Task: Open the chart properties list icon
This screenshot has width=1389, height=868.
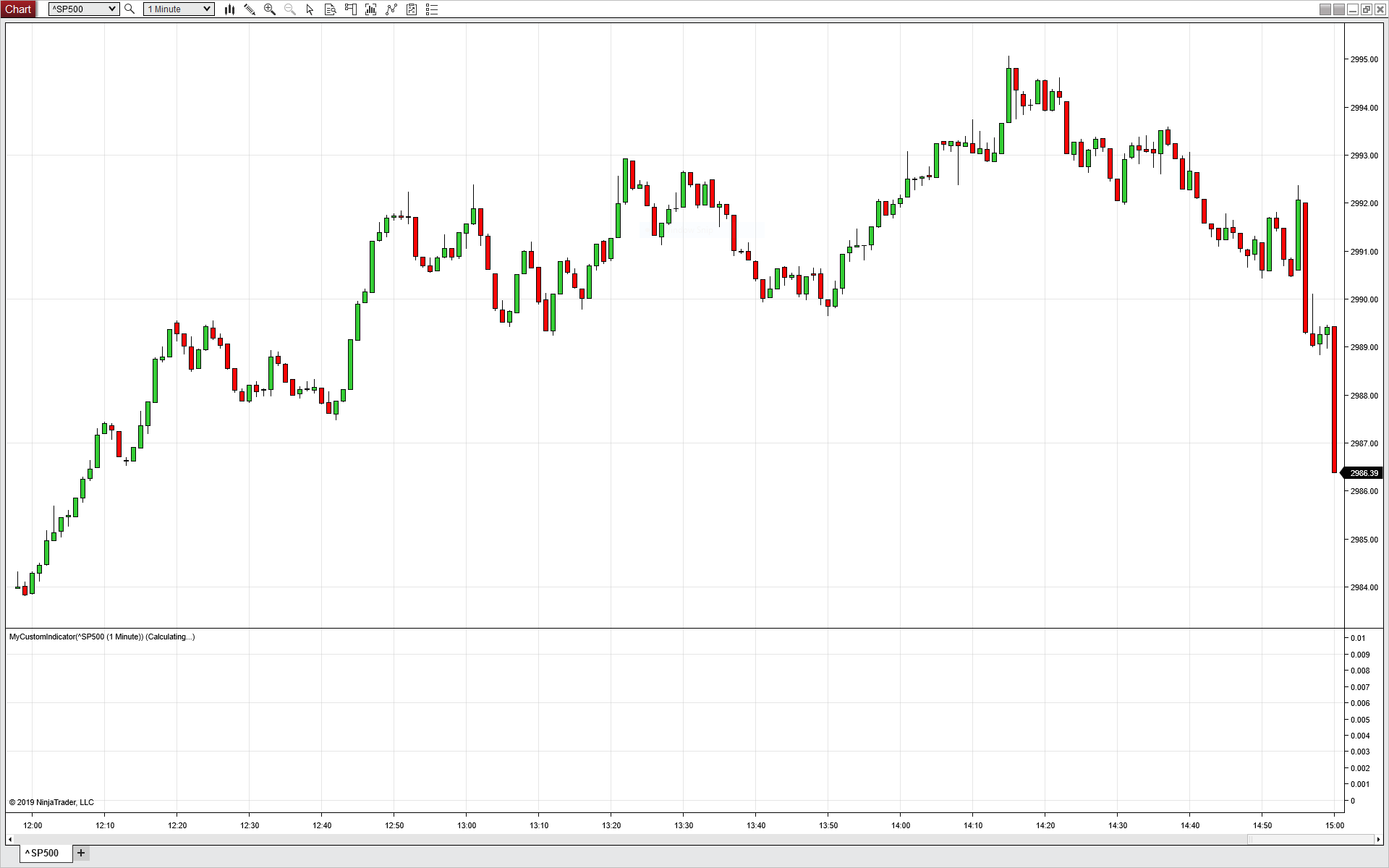Action: [432, 9]
